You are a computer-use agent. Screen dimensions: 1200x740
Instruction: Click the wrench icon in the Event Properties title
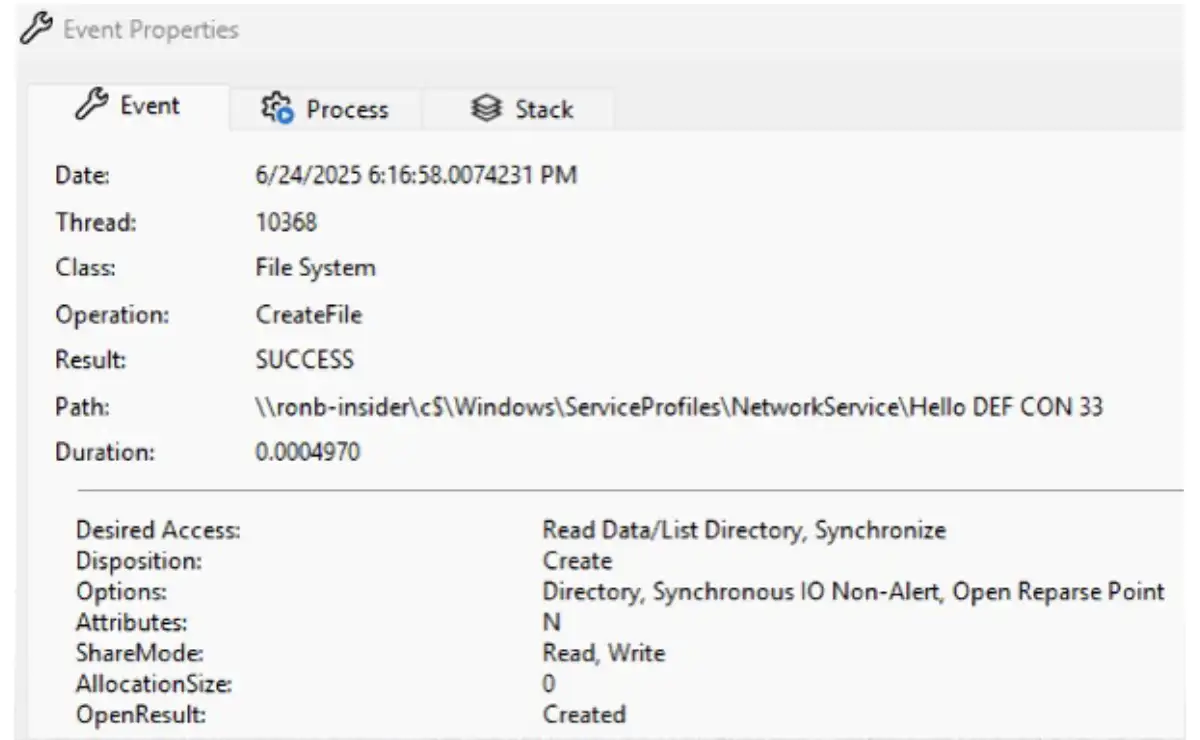(x=37, y=30)
